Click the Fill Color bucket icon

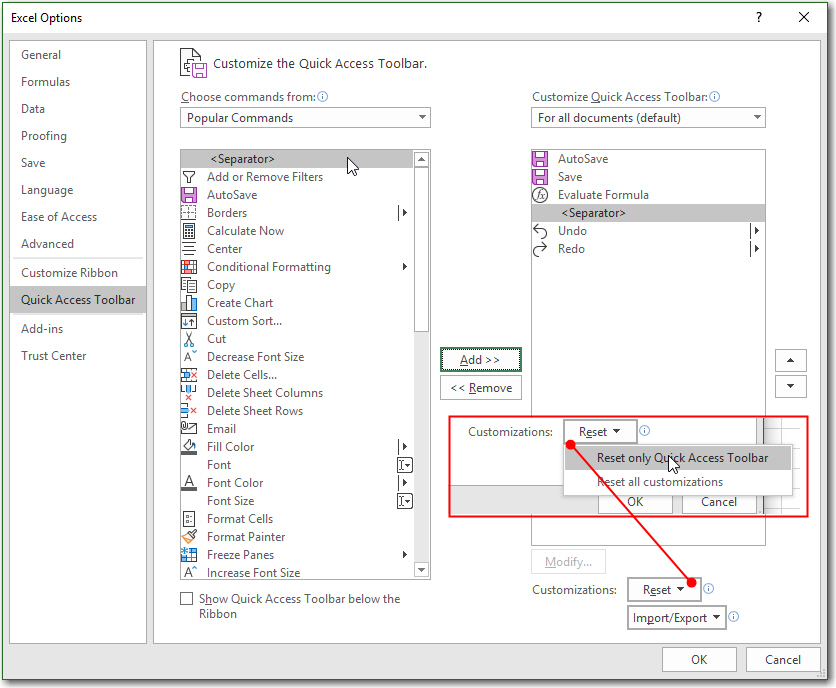[x=189, y=447]
